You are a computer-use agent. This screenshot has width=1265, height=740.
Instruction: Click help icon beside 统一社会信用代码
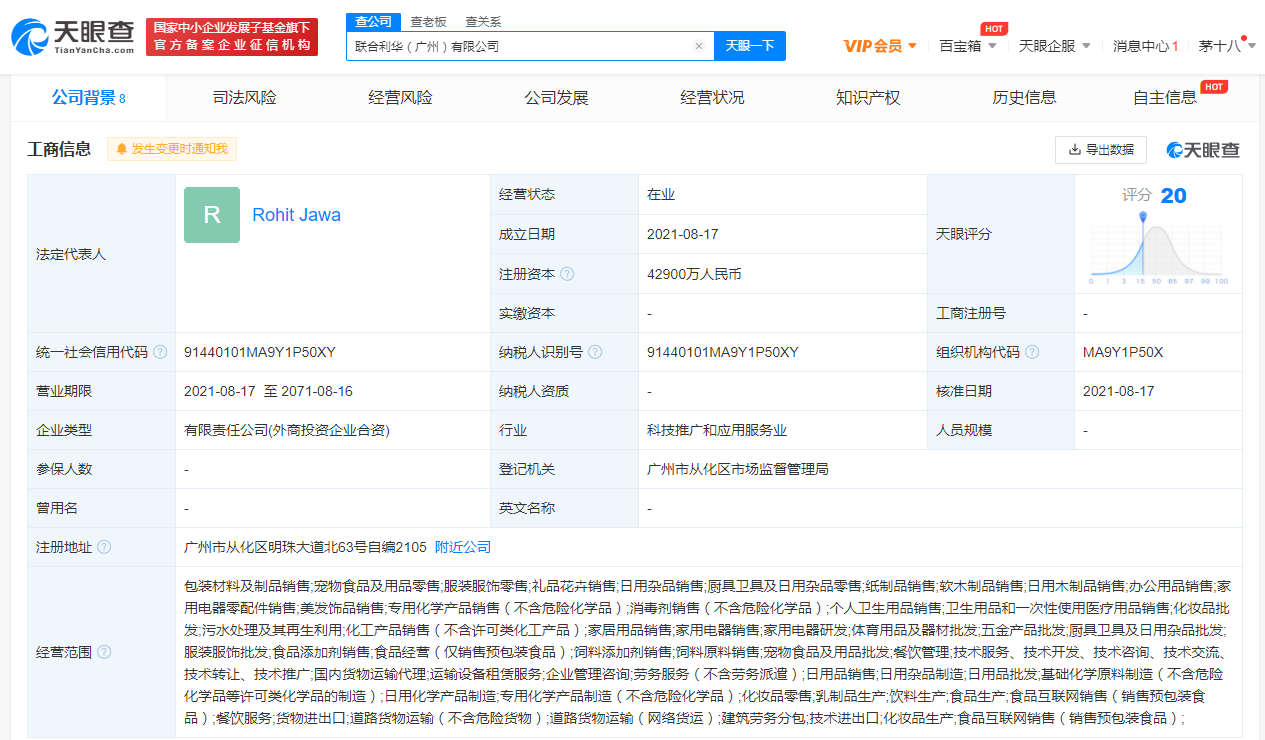(x=160, y=352)
